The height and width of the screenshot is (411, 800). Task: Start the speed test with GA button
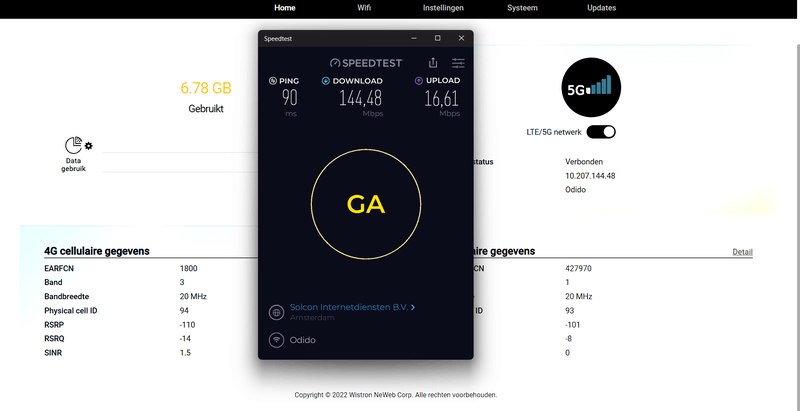[366, 204]
